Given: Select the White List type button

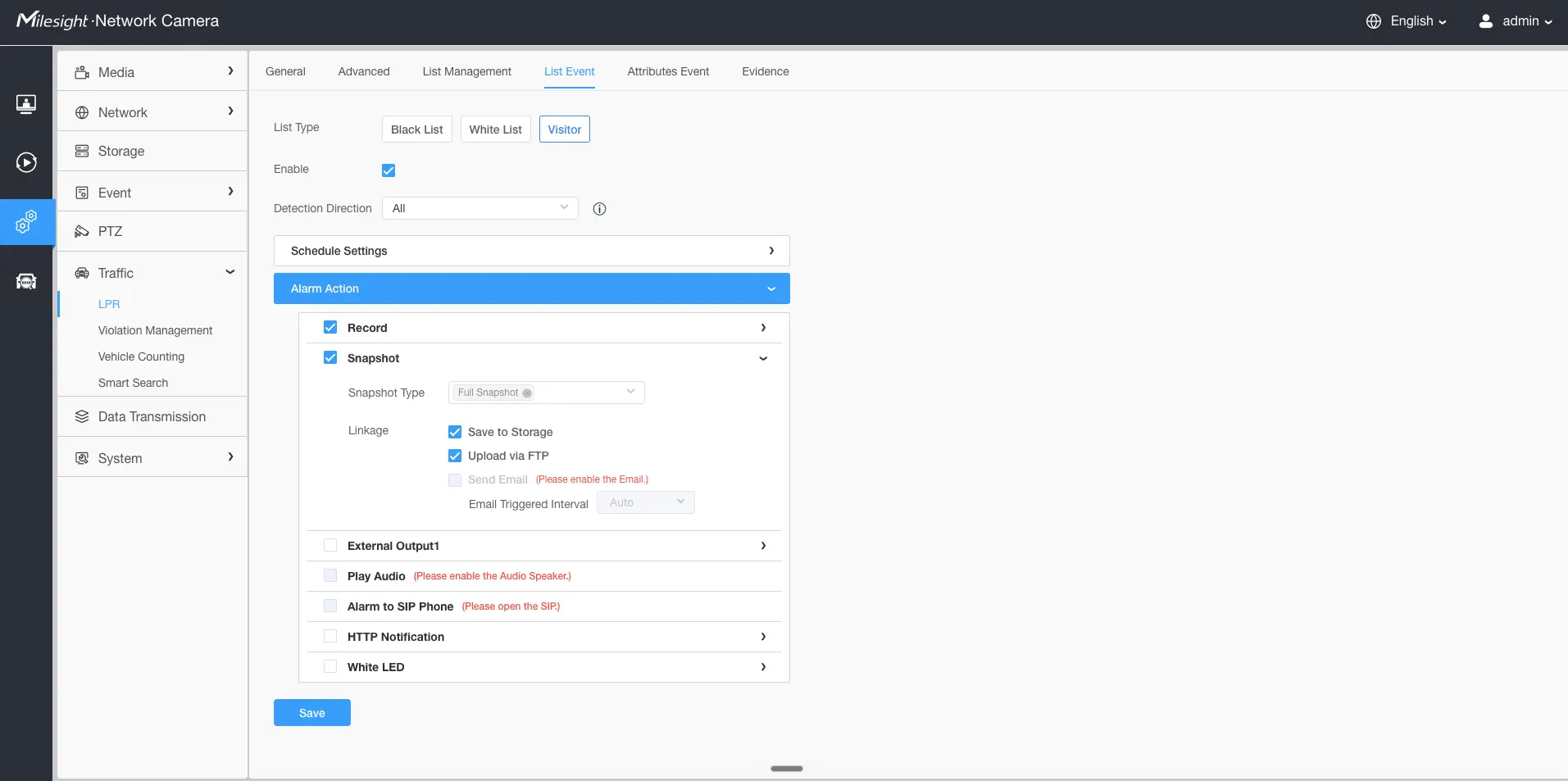Looking at the screenshot, I should click(x=496, y=129).
